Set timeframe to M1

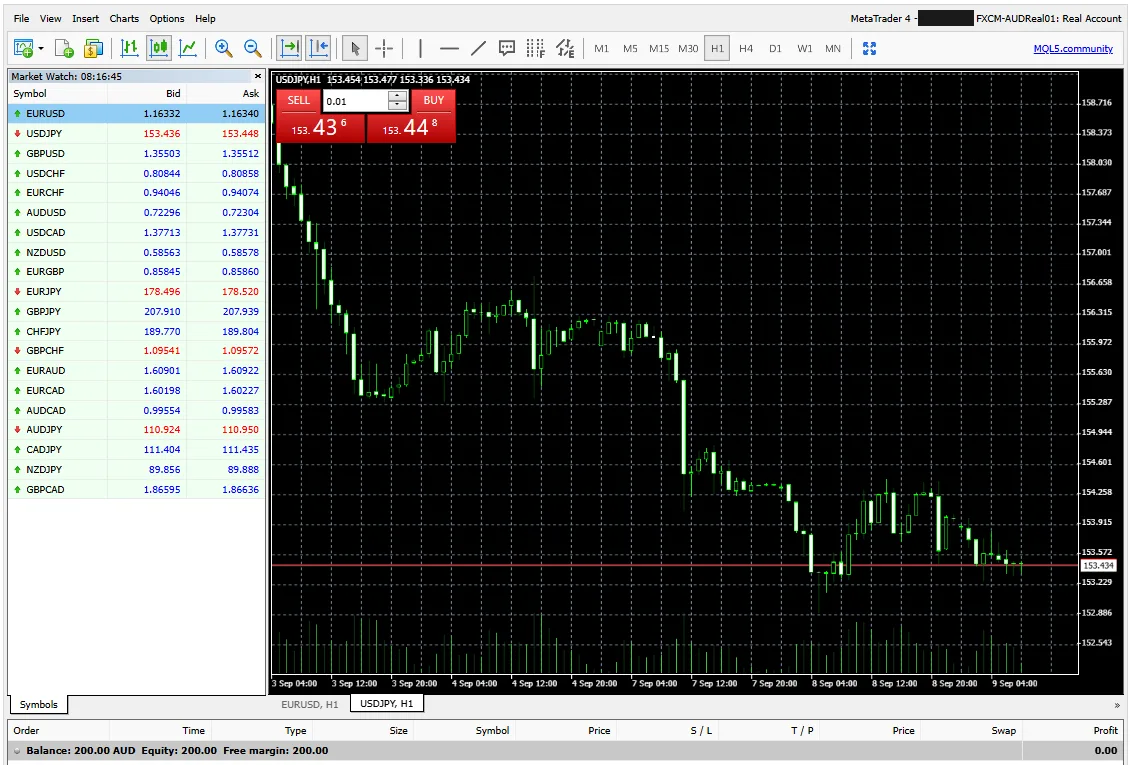coord(601,48)
